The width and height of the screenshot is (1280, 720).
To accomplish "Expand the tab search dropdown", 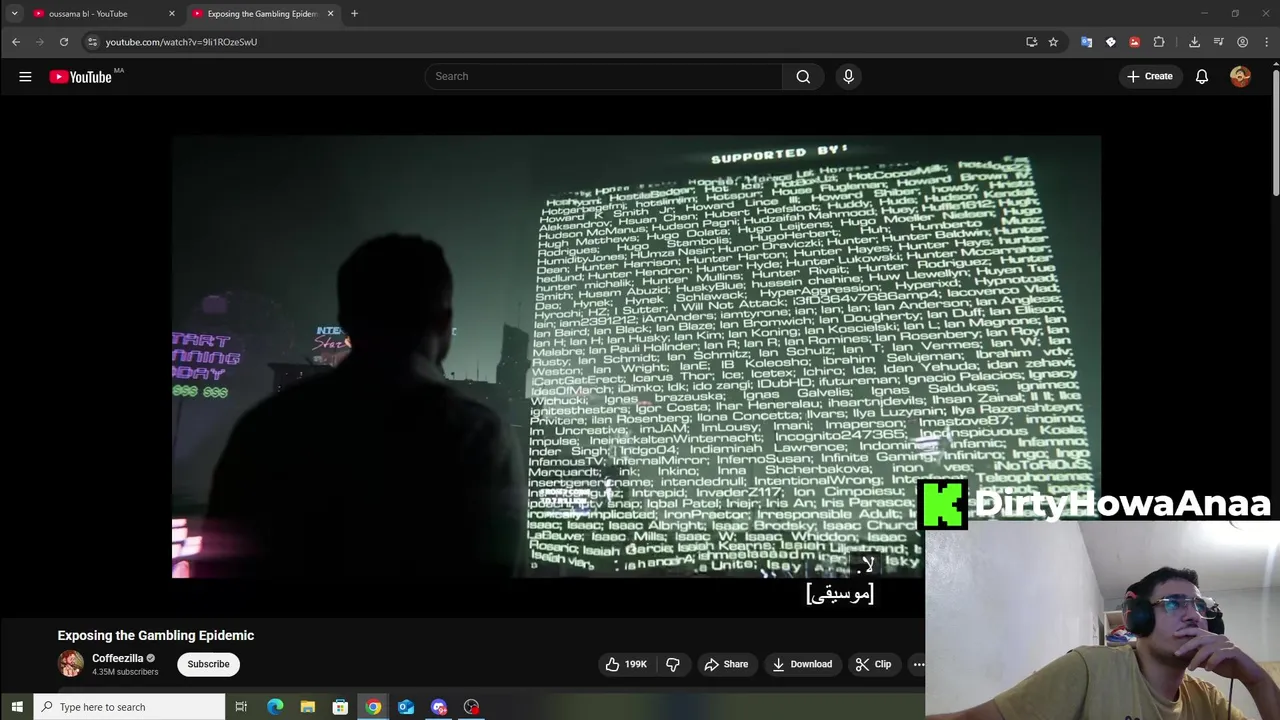I will [14, 14].
